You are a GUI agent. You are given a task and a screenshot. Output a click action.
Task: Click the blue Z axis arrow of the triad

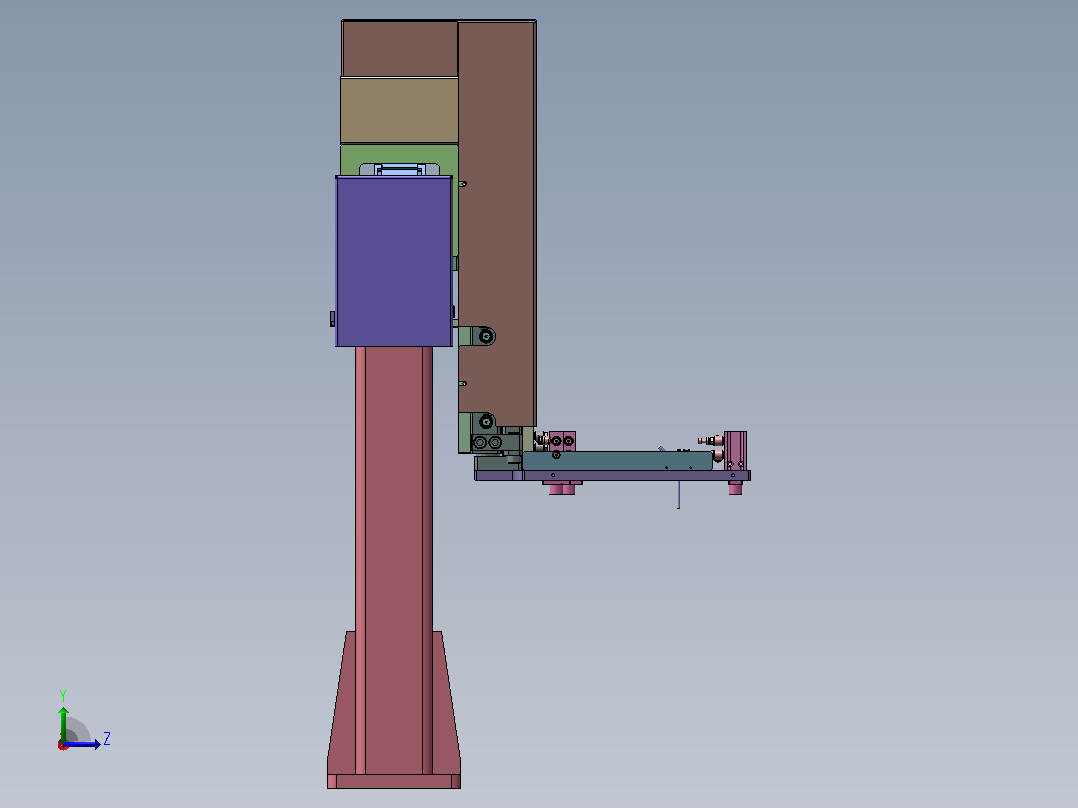[82, 744]
